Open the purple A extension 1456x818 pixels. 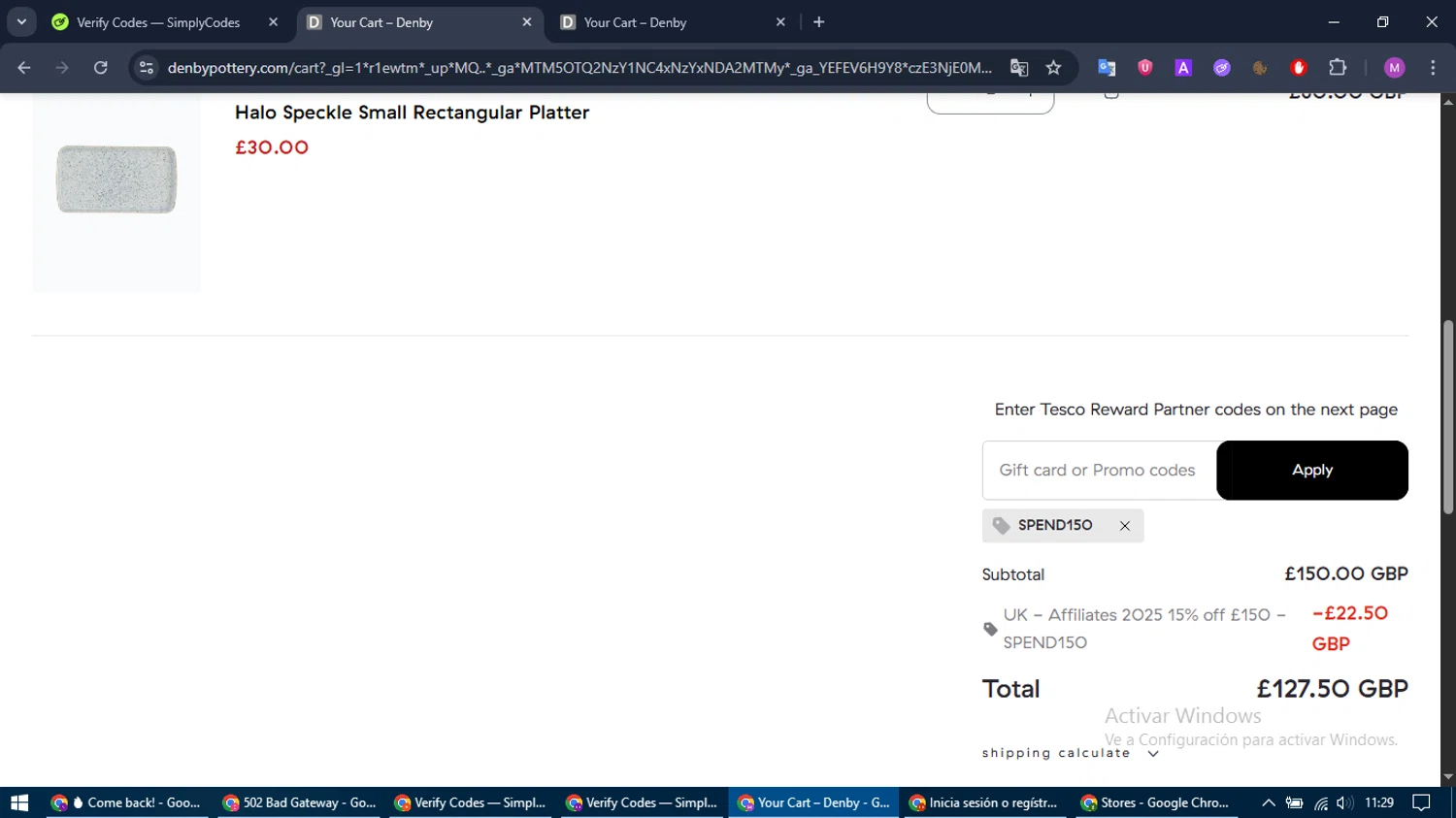click(x=1183, y=68)
